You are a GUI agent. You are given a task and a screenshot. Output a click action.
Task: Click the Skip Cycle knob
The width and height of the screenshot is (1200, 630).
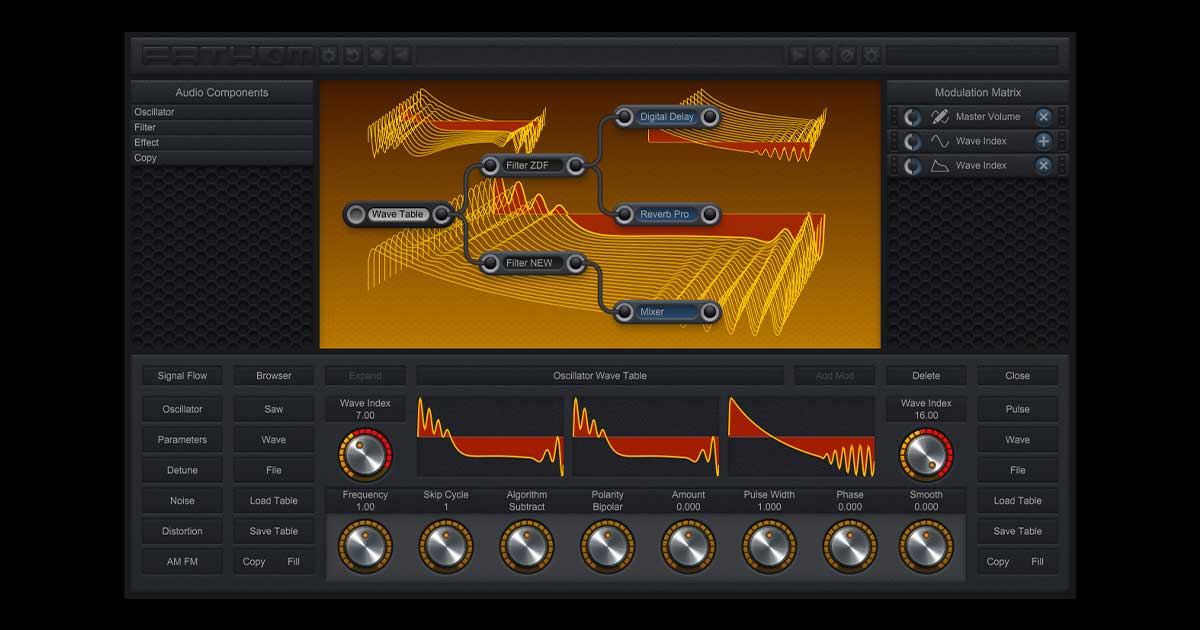(446, 546)
